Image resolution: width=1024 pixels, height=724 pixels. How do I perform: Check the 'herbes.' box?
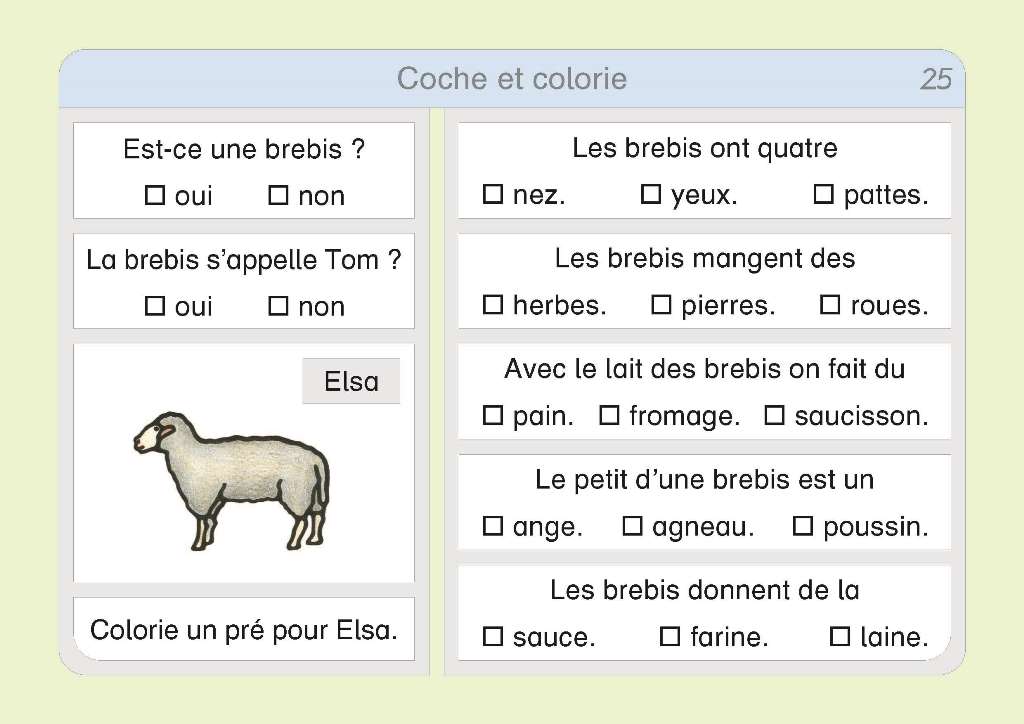pyautogui.click(x=493, y=304)
